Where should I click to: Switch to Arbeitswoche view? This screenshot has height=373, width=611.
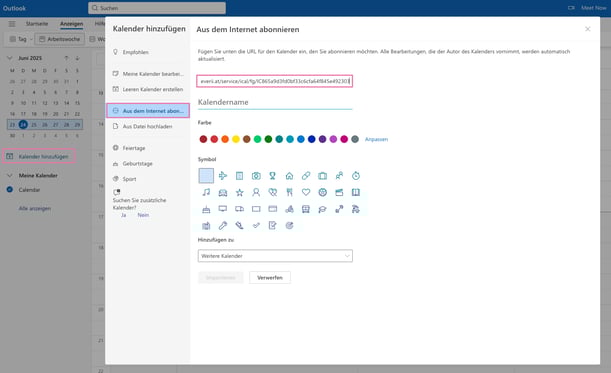point(60,39)
